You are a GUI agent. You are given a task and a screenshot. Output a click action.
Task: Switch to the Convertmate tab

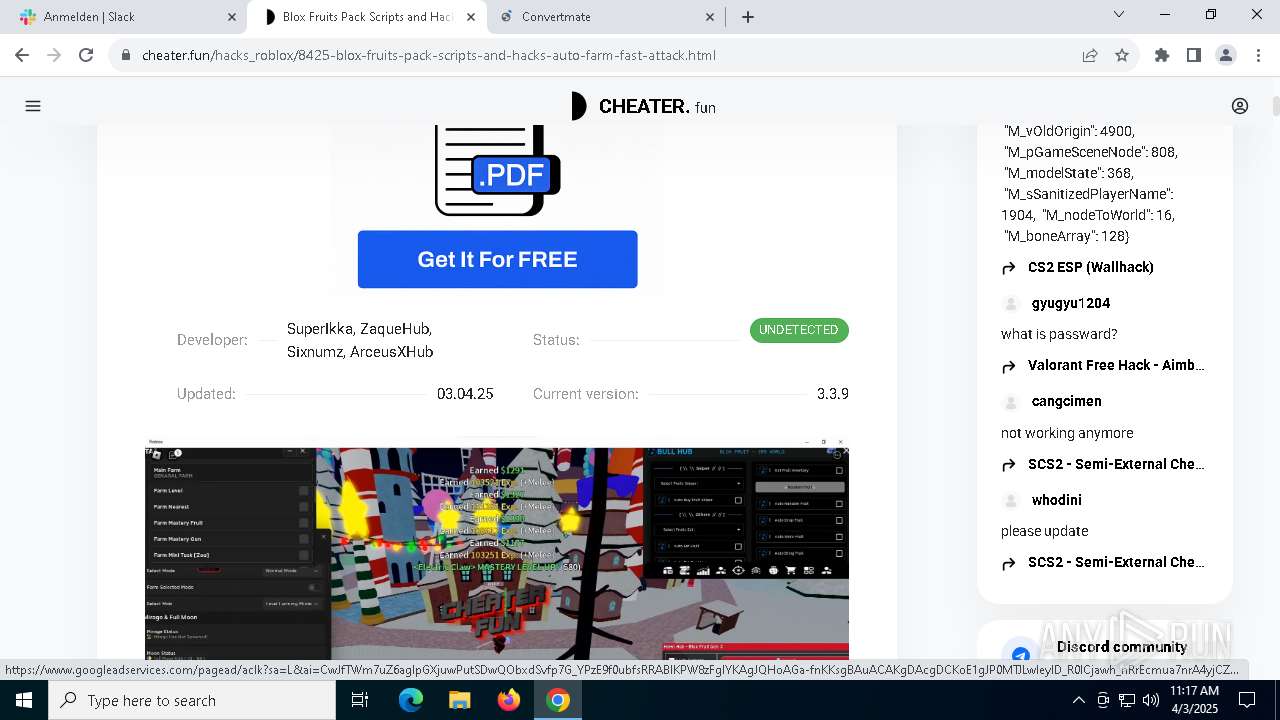[606, 17]
